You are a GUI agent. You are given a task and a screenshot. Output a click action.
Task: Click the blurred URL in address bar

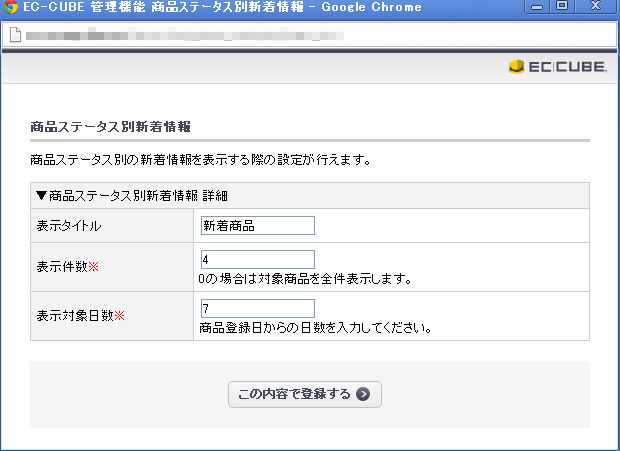click(x=185, y=35)
